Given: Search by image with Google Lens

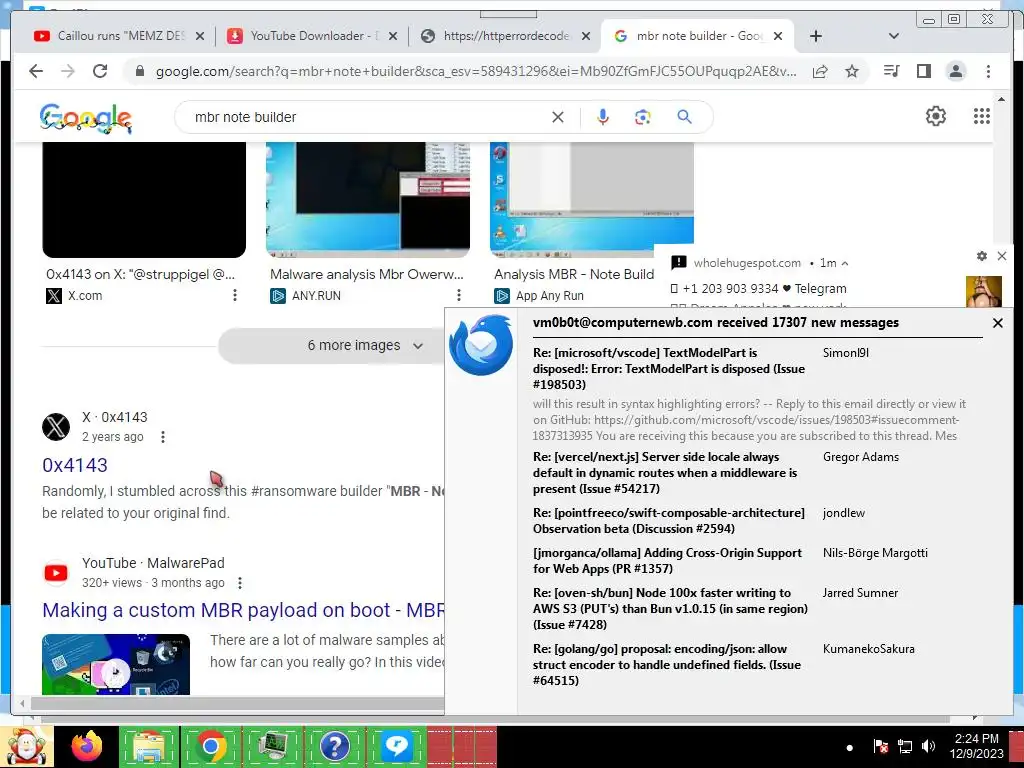Looking at the screenshot, I should pos(643,117).
